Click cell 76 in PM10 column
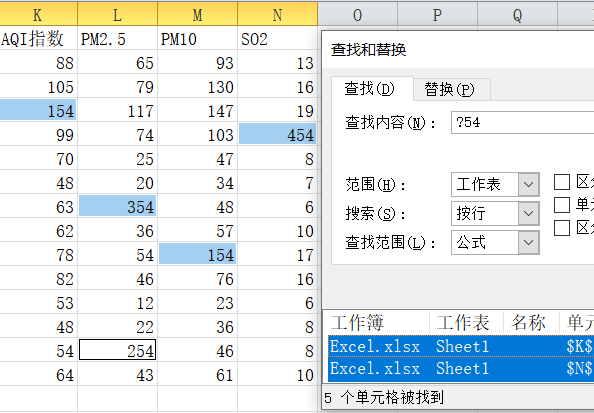The image size is (594, 413). click(198, 278)
